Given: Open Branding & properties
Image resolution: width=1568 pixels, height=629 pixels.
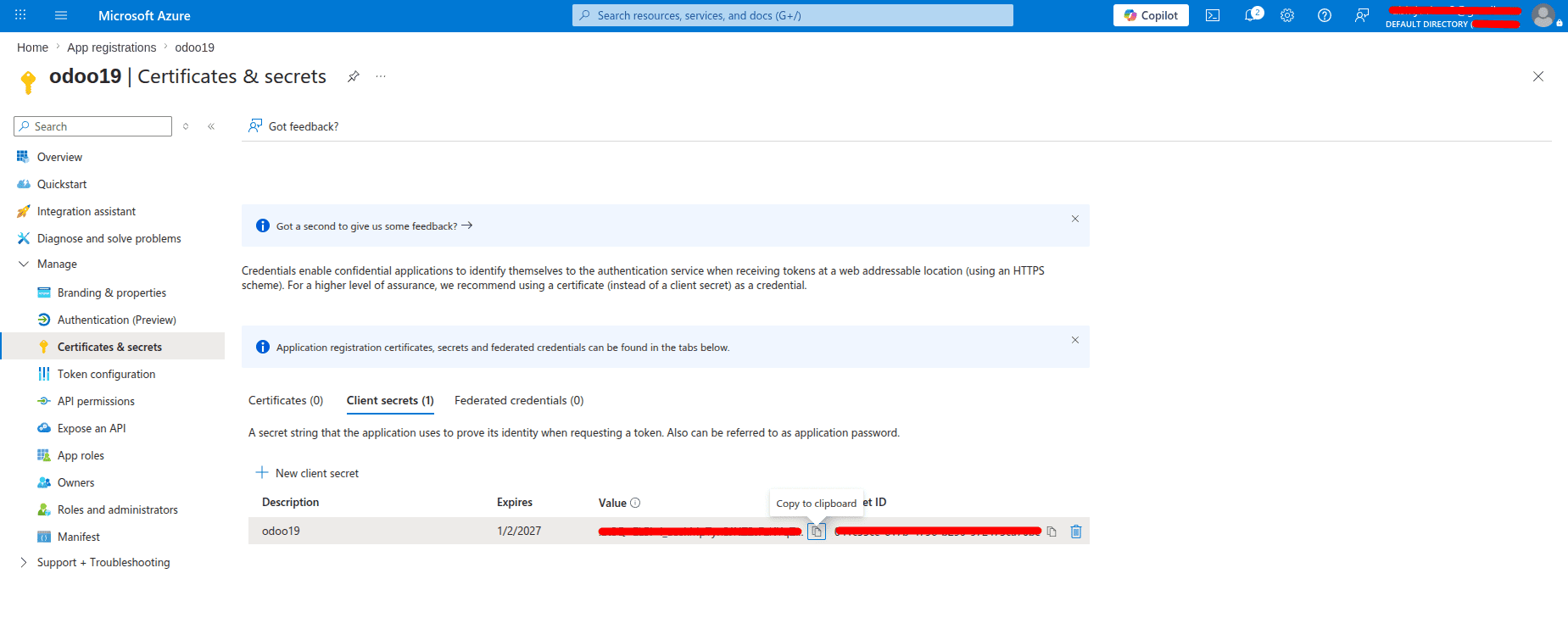Looking at the screenshot, I should (111, 292).
